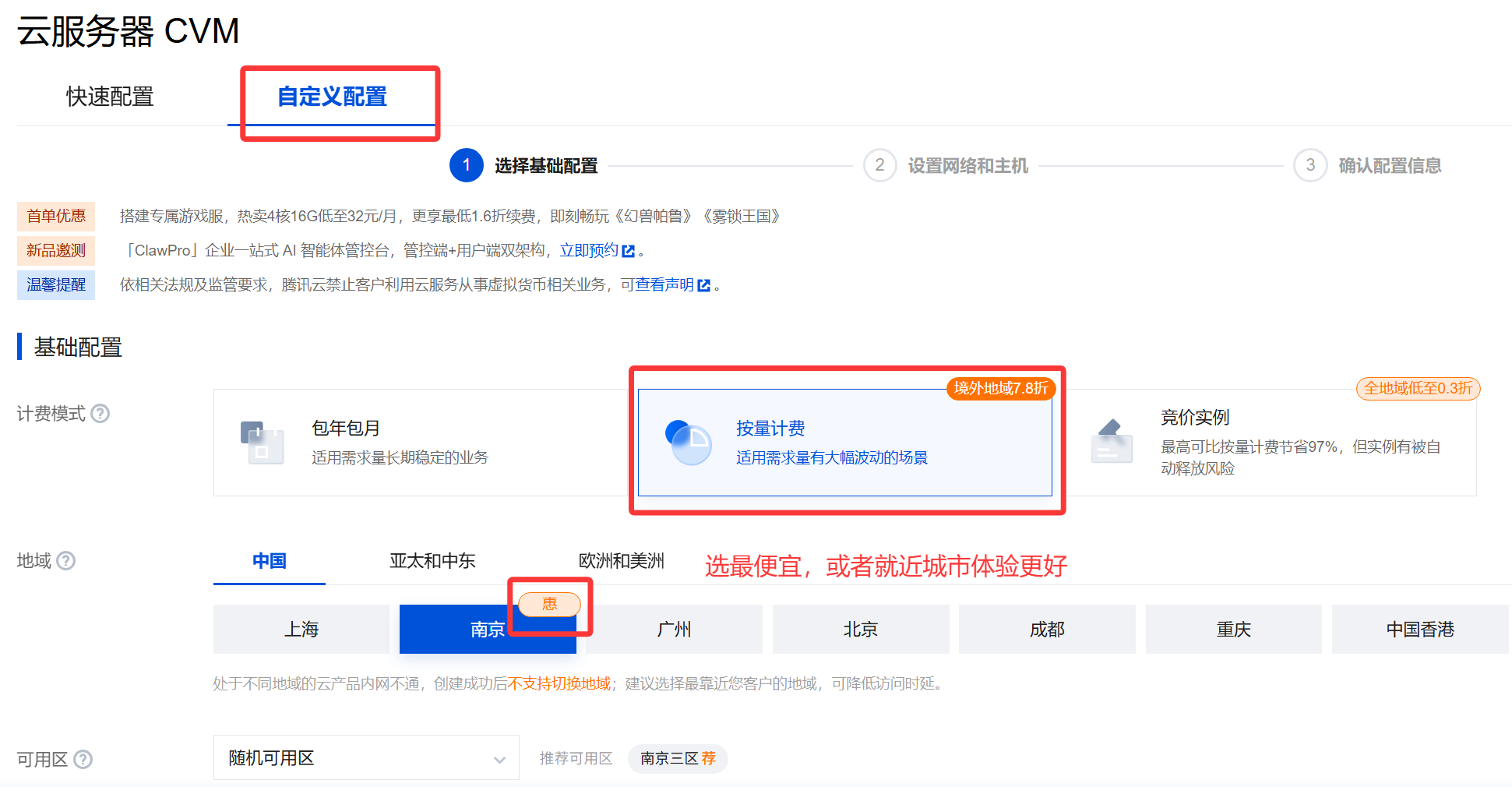
Task: Click the 按量计费 pie chart icon
Action: (x=689, y=442)
